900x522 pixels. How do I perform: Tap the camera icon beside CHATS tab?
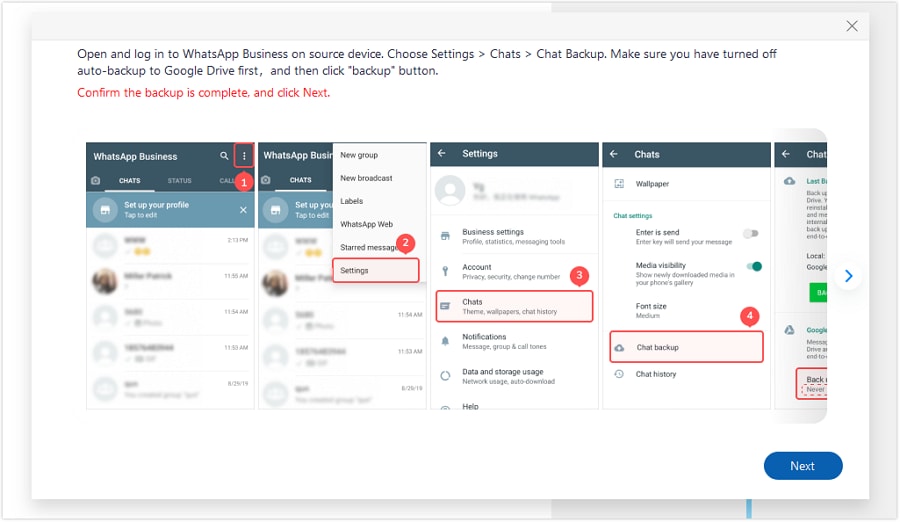(95, 180)
